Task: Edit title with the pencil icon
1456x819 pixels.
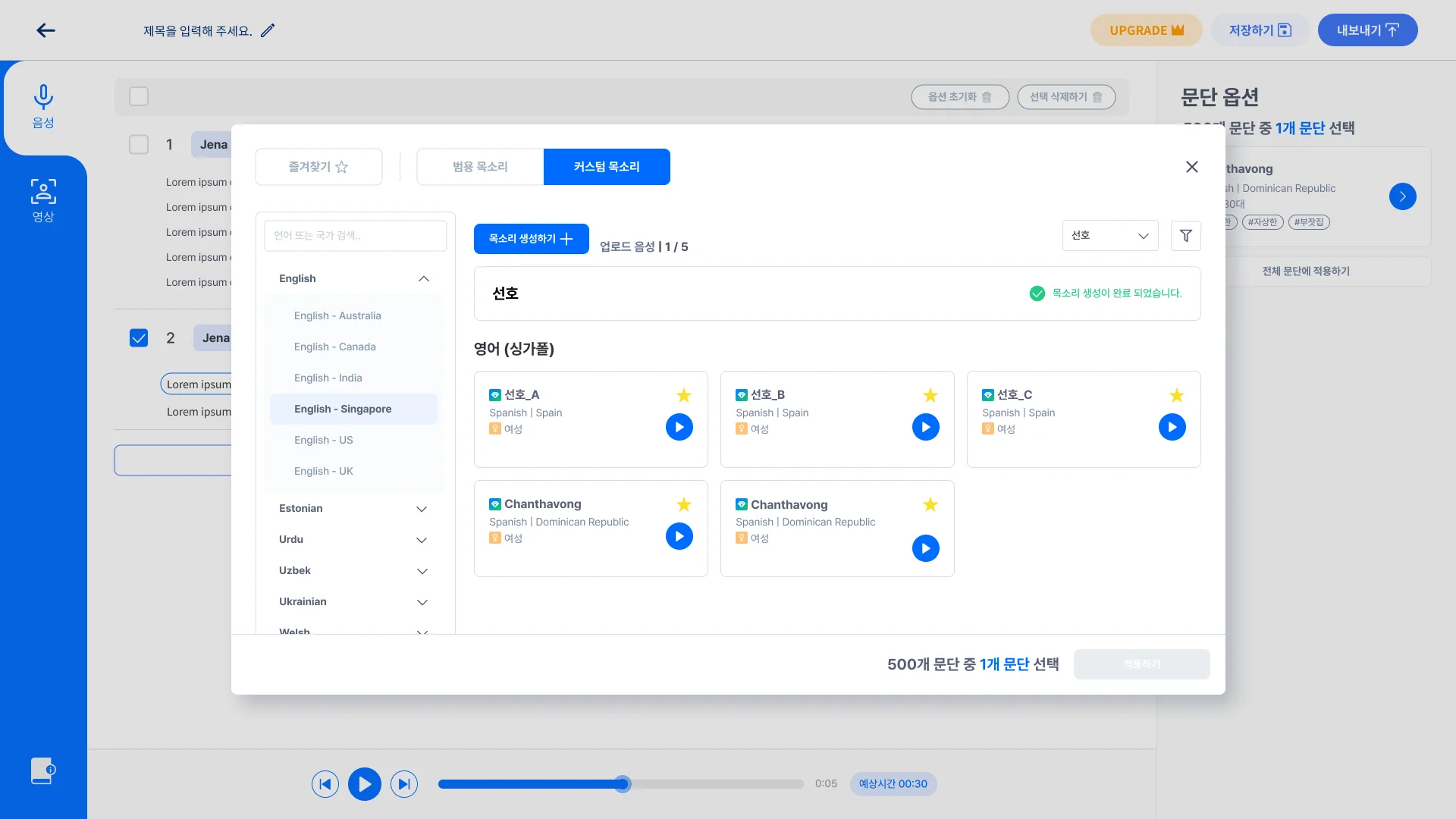Action: 268,30
